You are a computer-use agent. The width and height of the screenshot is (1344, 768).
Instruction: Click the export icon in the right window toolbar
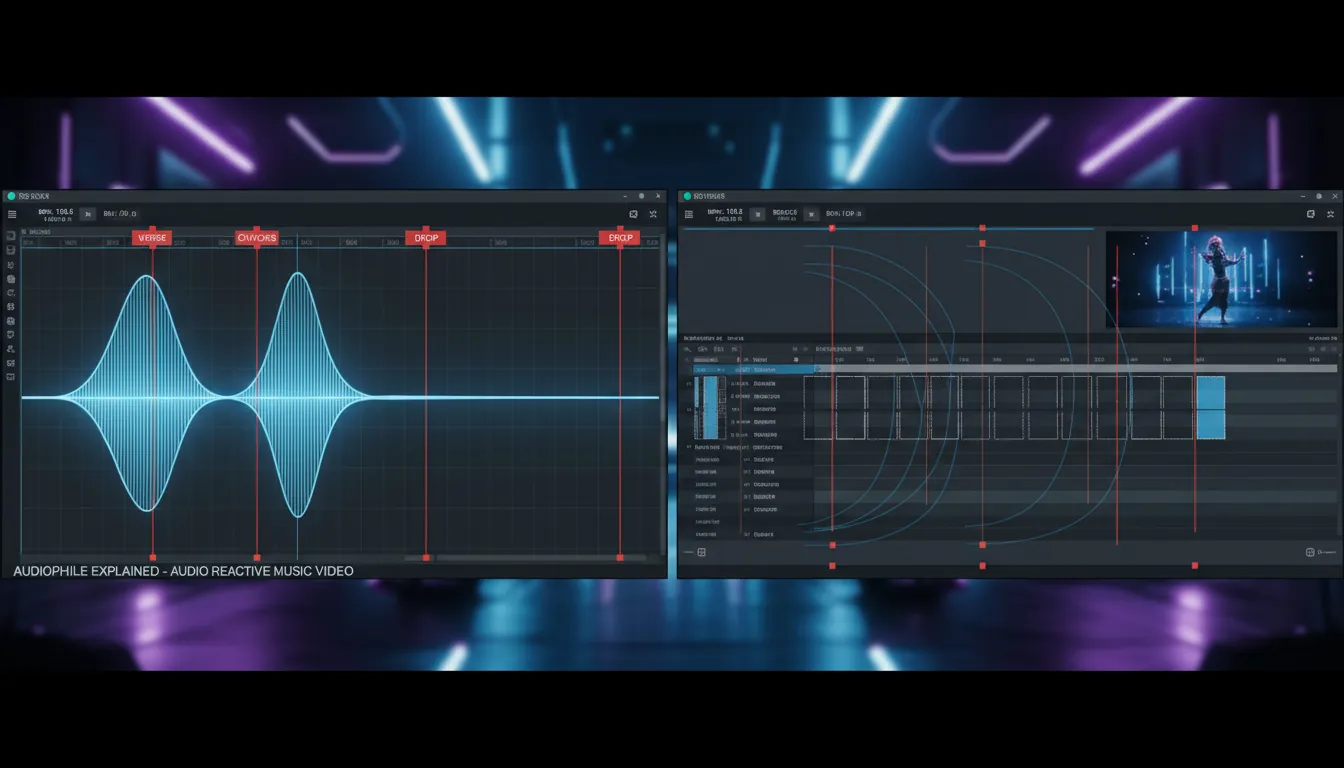(x=1310, y=213)
